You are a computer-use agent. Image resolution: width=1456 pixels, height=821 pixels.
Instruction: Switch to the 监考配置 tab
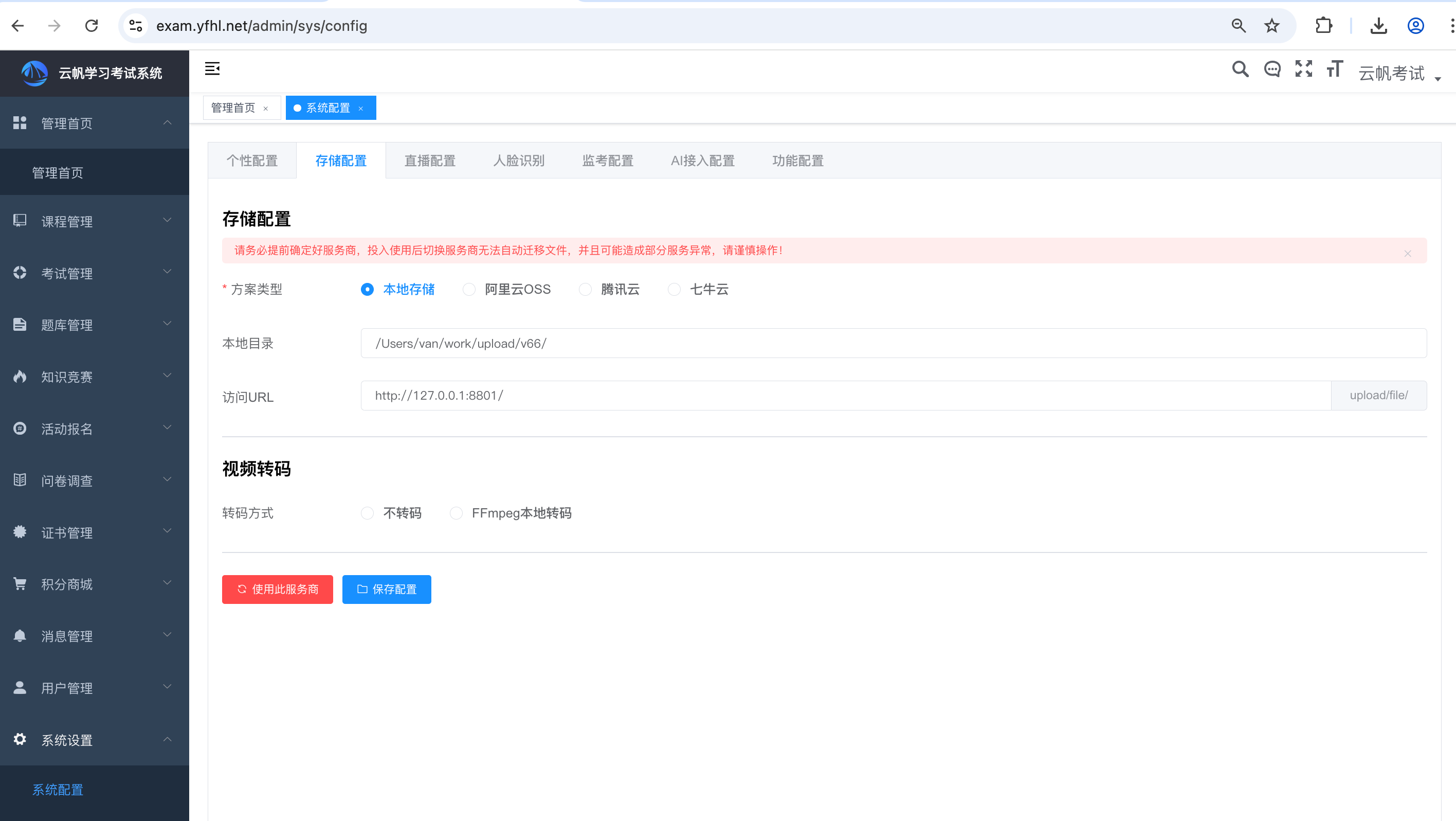point(608,160)
